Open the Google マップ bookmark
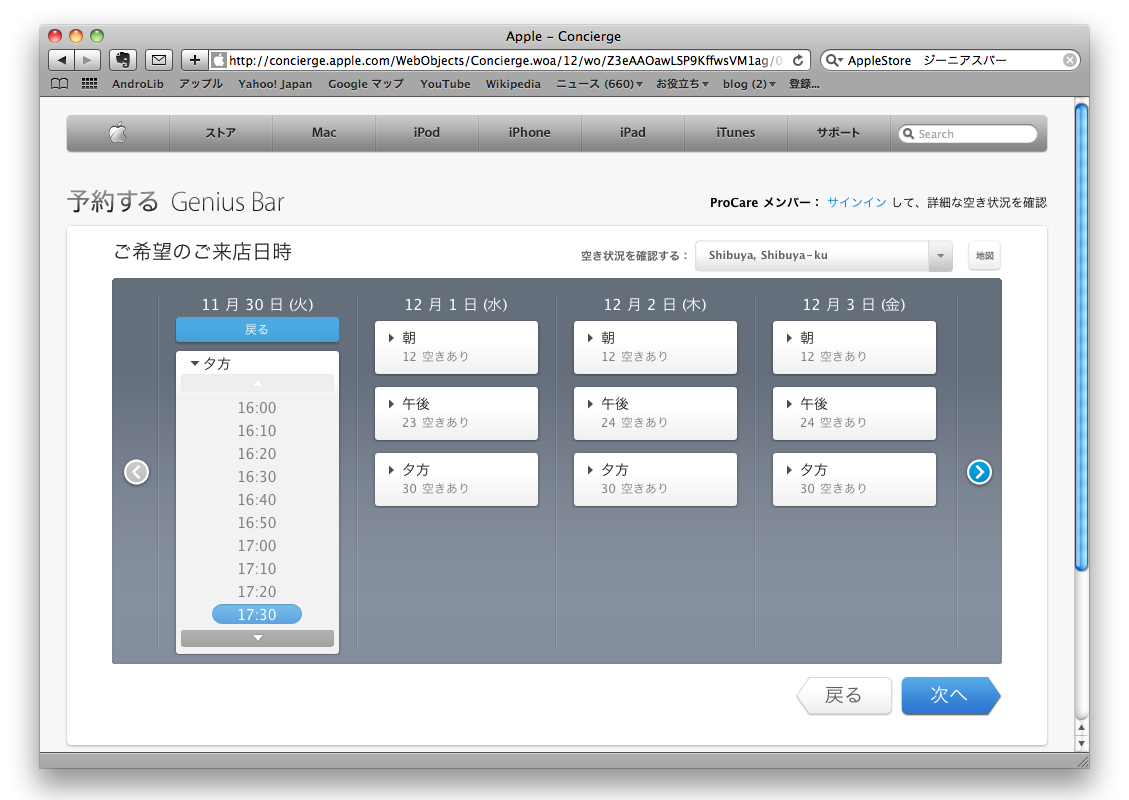This screenshot has width=1129, height=800. click(366, 84)
